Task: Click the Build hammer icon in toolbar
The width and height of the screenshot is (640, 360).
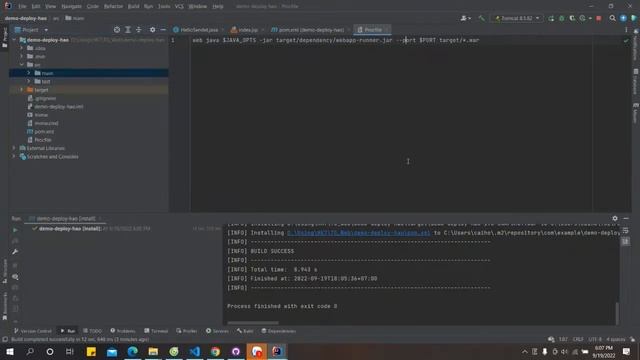Action: click(x=482, y=18)
